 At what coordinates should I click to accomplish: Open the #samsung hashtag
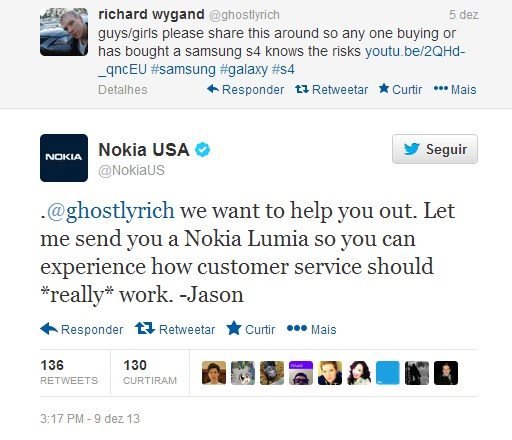pos(183,69)
